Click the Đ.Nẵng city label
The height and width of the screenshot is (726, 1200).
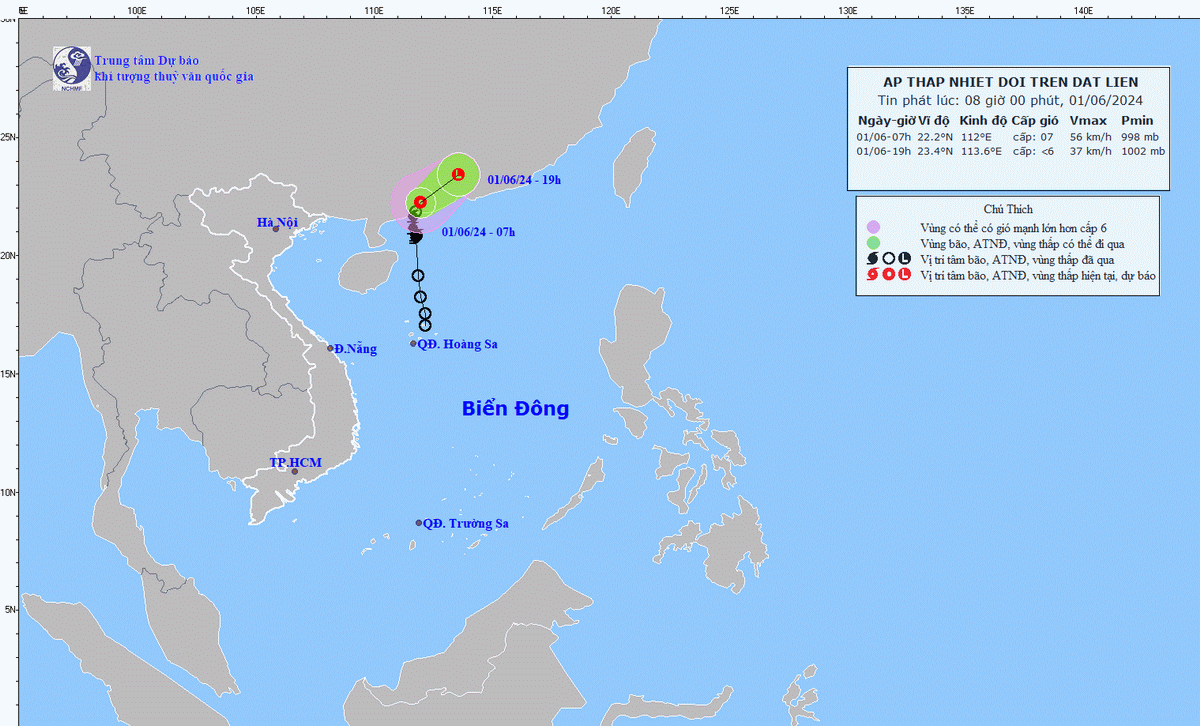click(x=355, y=349)
